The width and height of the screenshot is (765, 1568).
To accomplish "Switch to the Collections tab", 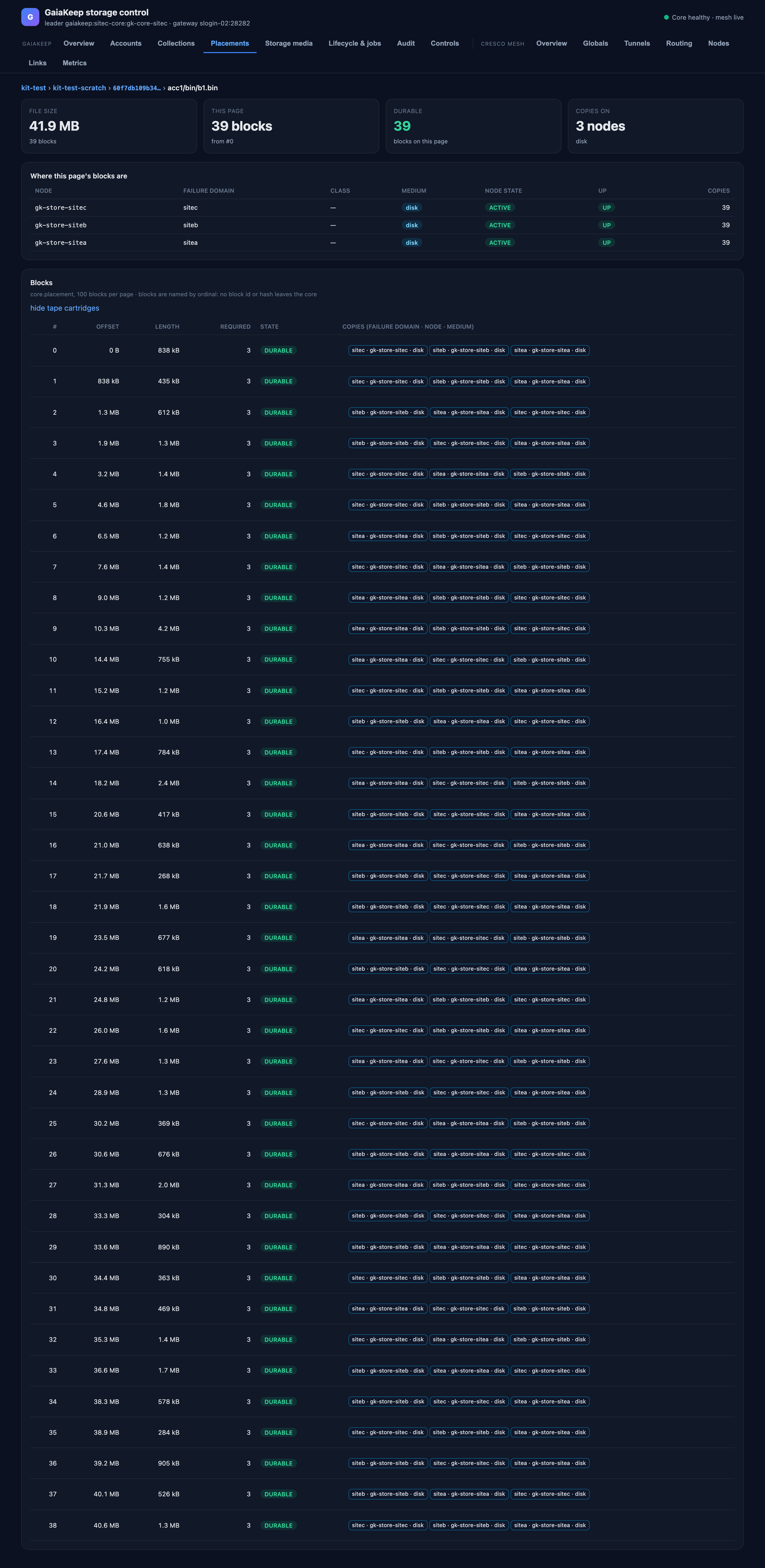I will click(x=176, y=43).
